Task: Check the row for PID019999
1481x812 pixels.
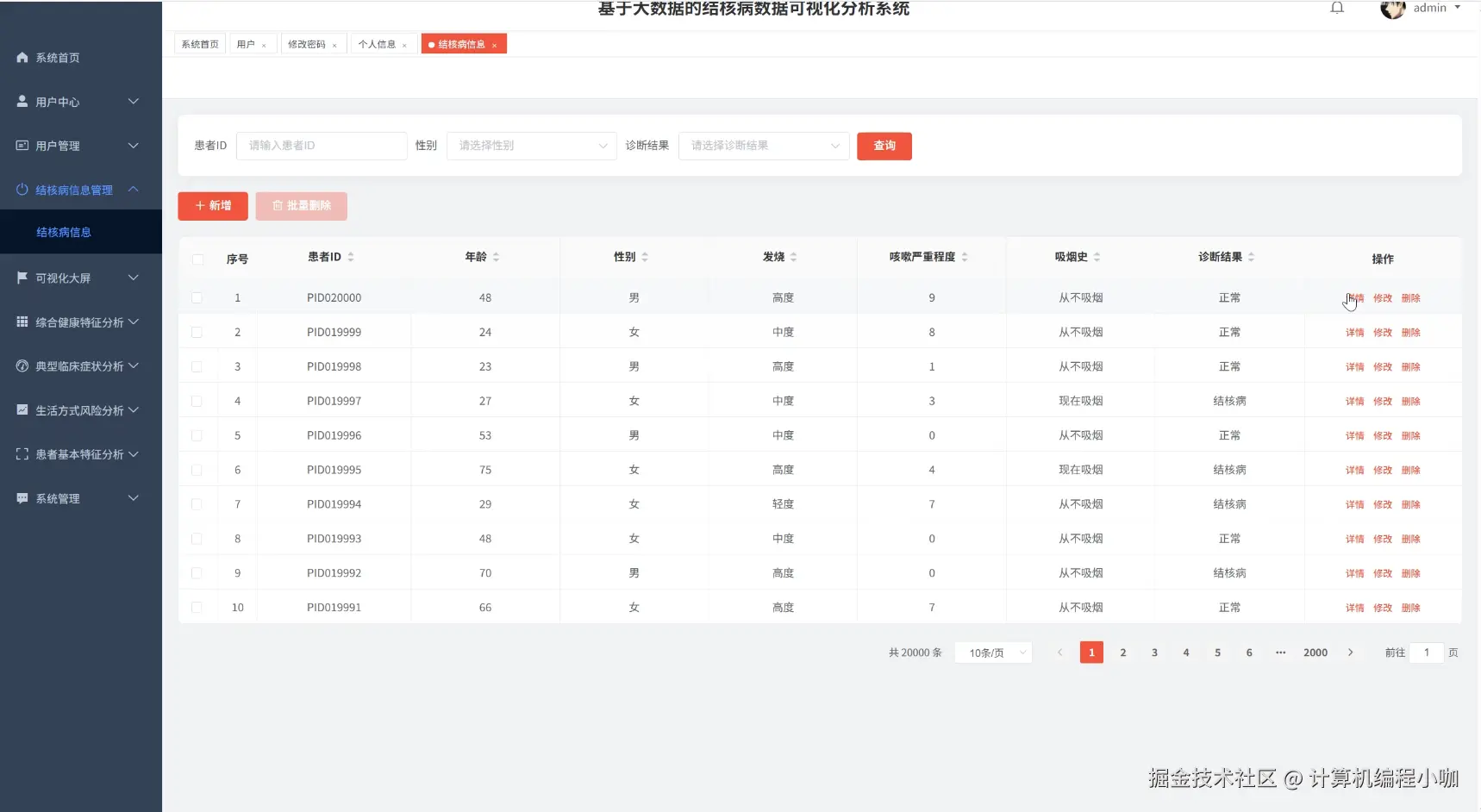Action: (197, 332)
